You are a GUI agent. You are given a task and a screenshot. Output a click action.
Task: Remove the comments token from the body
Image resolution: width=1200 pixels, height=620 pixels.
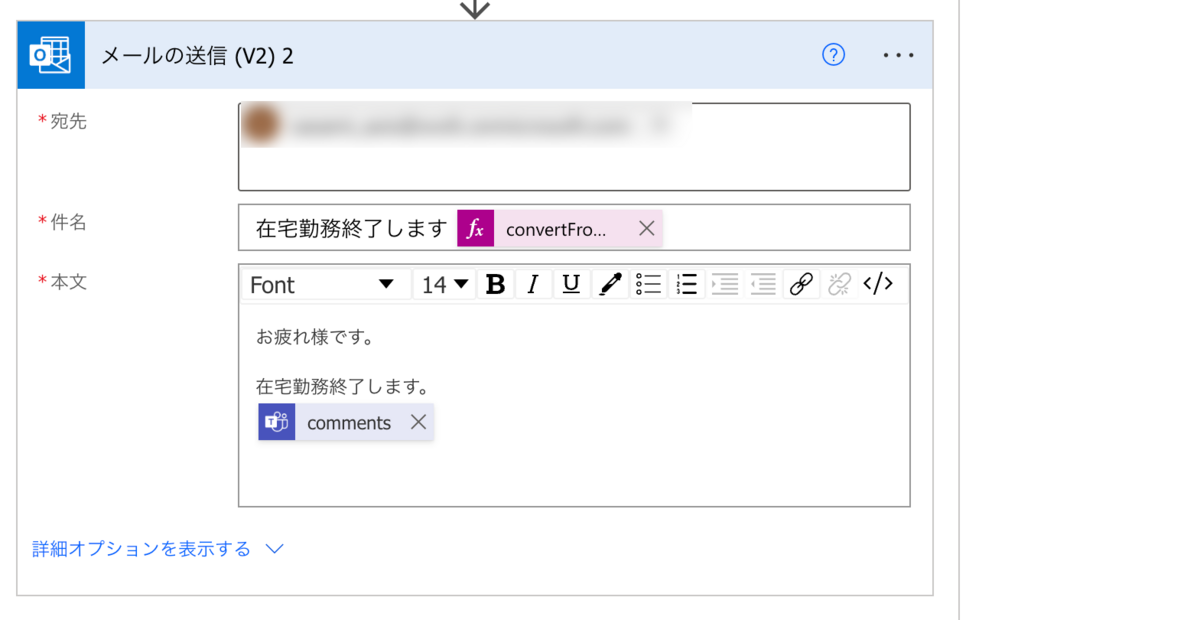419,422
